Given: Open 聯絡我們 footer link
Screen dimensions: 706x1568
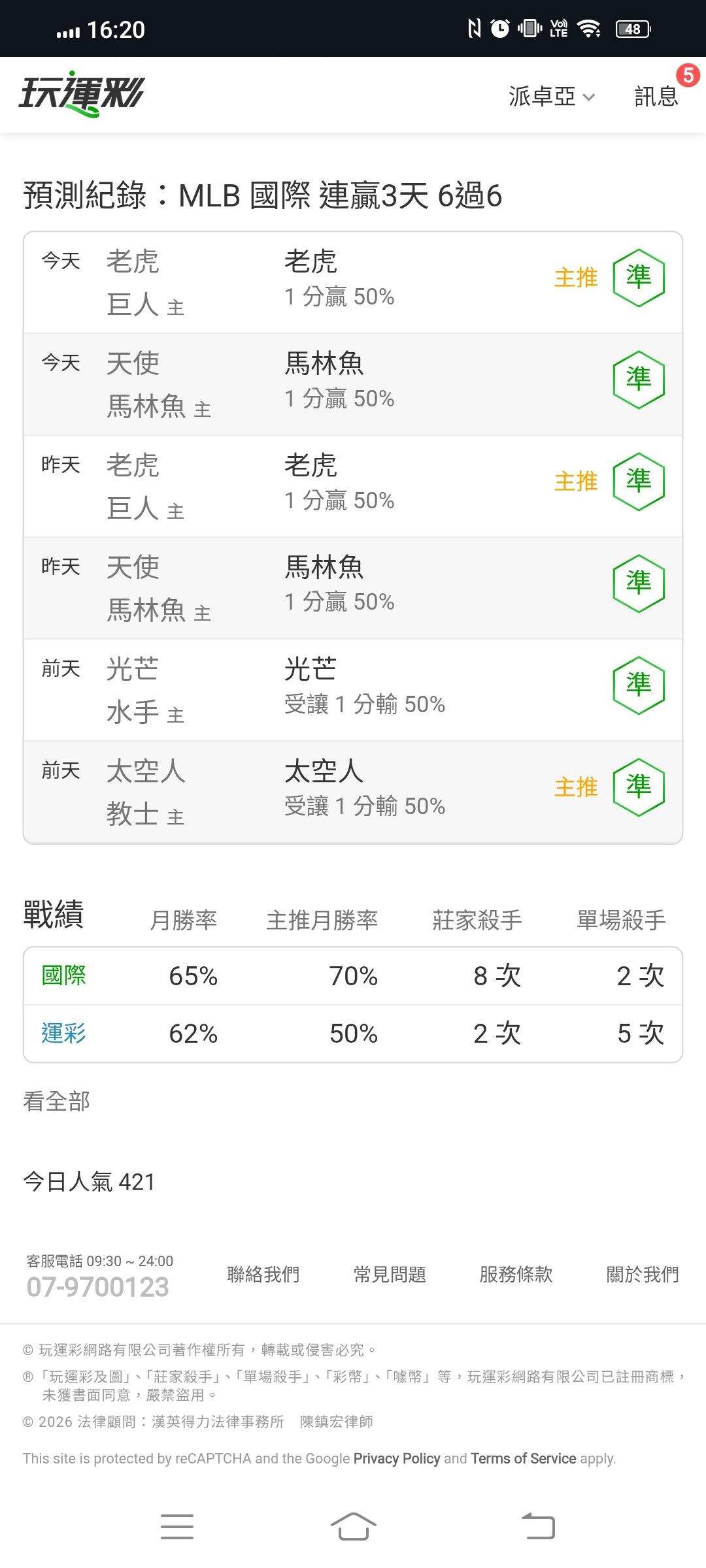Looking at the screenshot, I should 263,1274.
